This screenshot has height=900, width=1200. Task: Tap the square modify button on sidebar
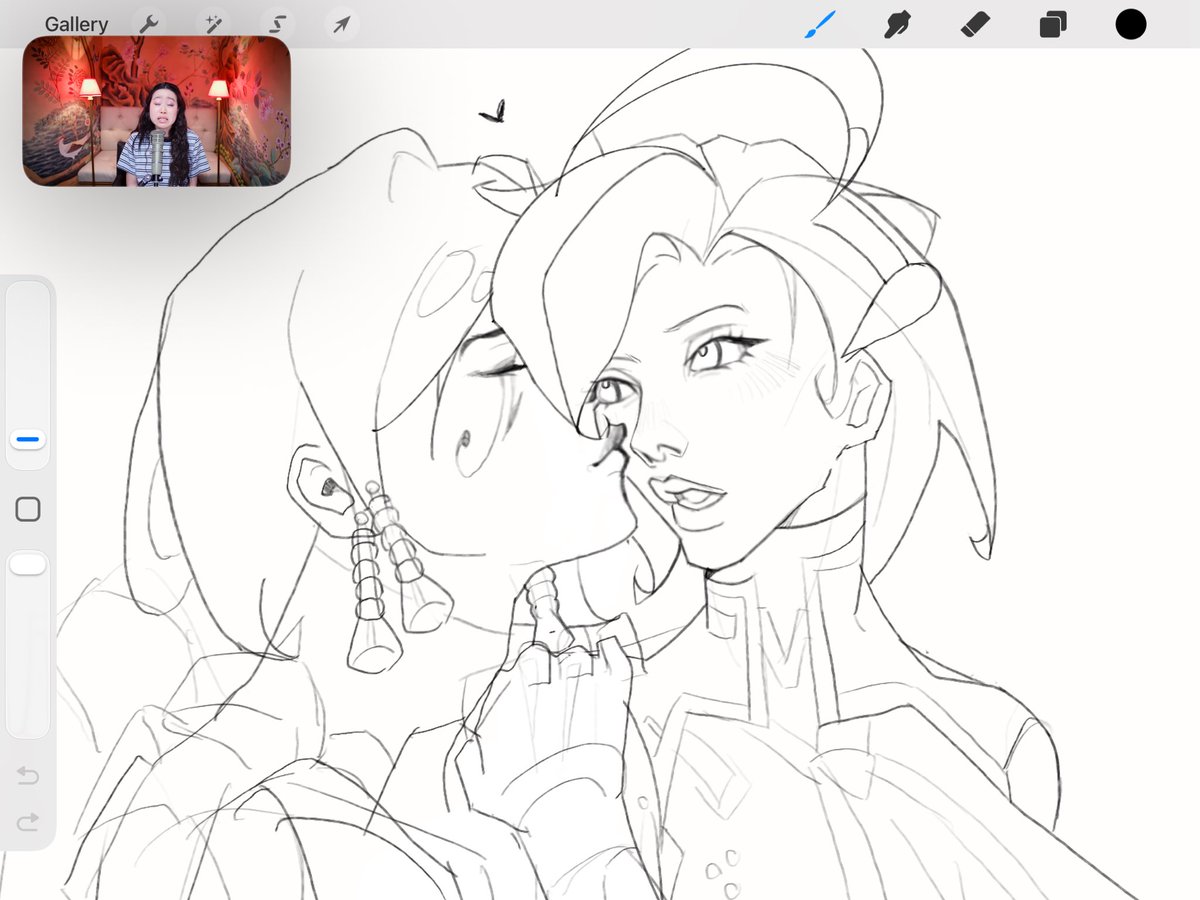(x=28, y=510)
